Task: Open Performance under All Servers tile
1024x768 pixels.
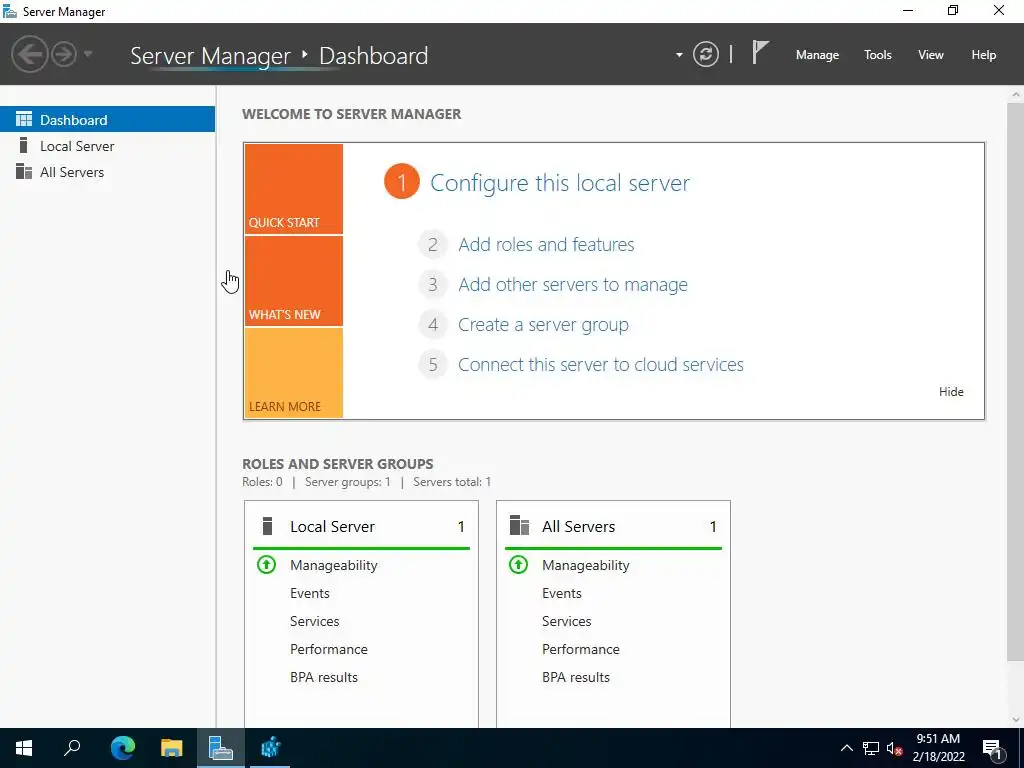Action: [581, 649]
